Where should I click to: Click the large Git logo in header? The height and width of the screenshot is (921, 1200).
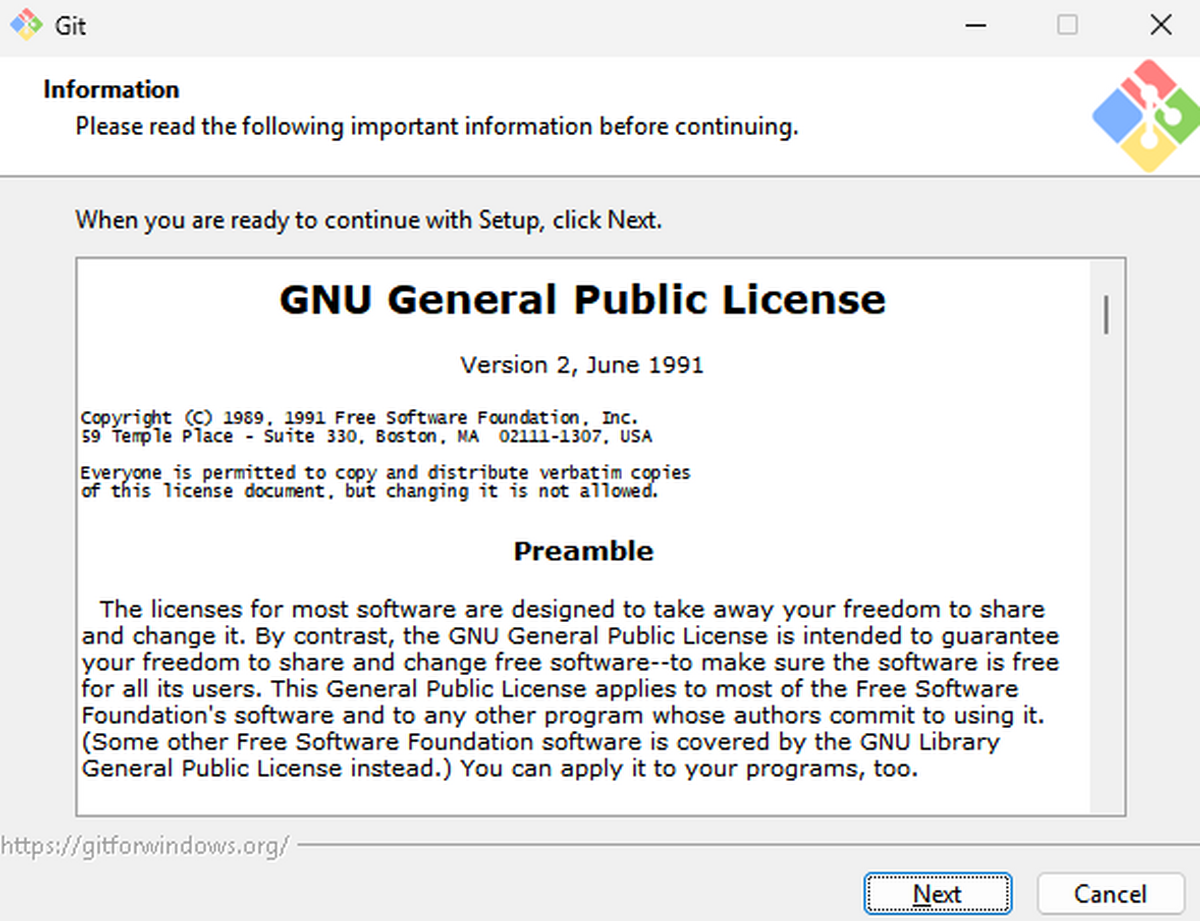[1147, 115]
